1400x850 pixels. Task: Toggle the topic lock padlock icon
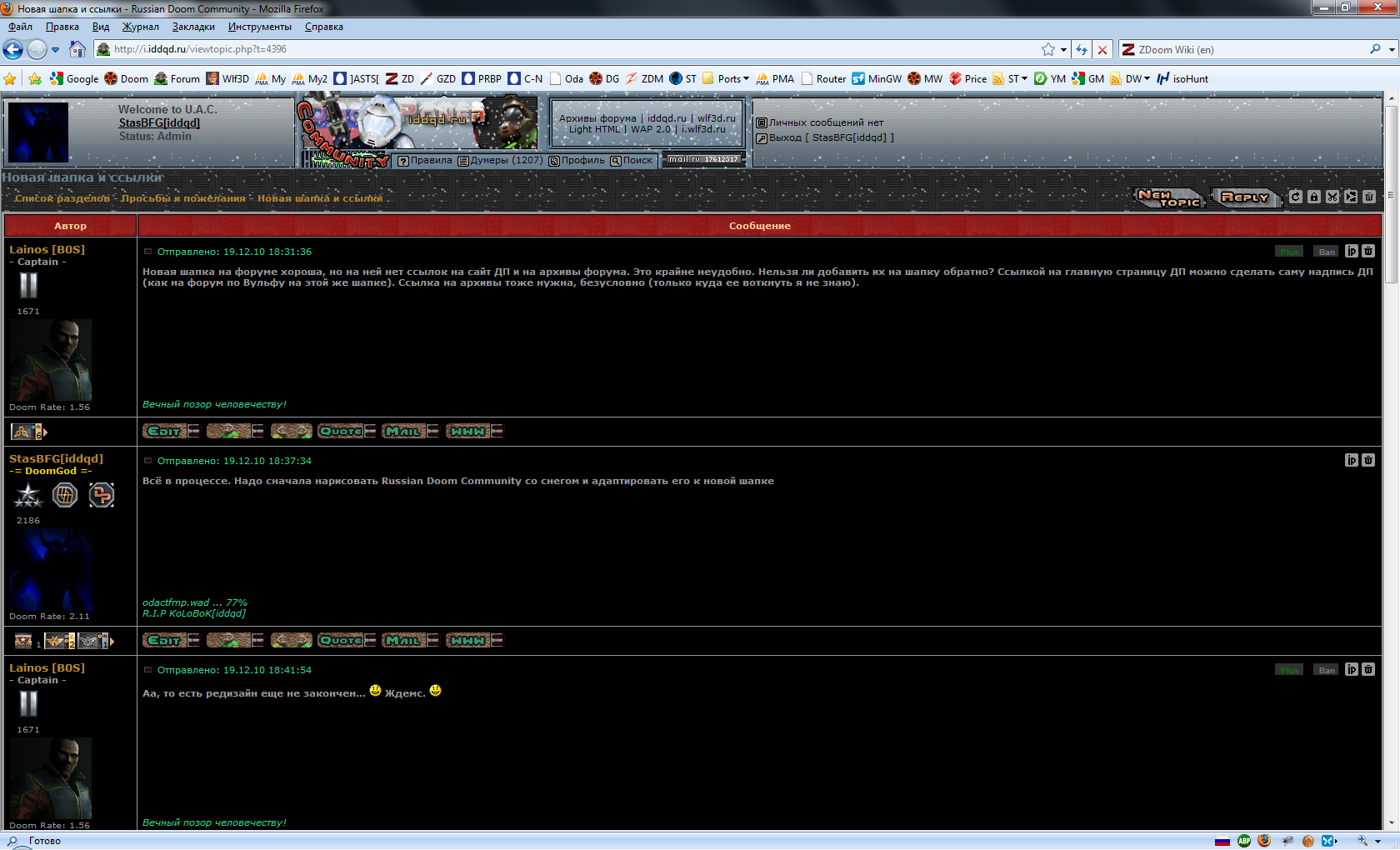[x=1314, y=197]
